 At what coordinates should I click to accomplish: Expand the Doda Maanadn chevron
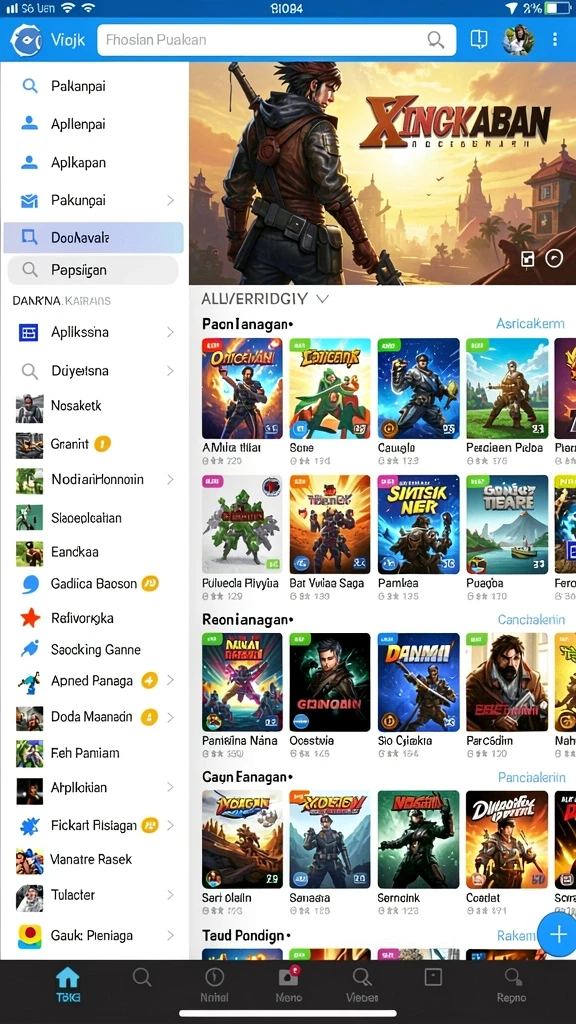[170, 717]
